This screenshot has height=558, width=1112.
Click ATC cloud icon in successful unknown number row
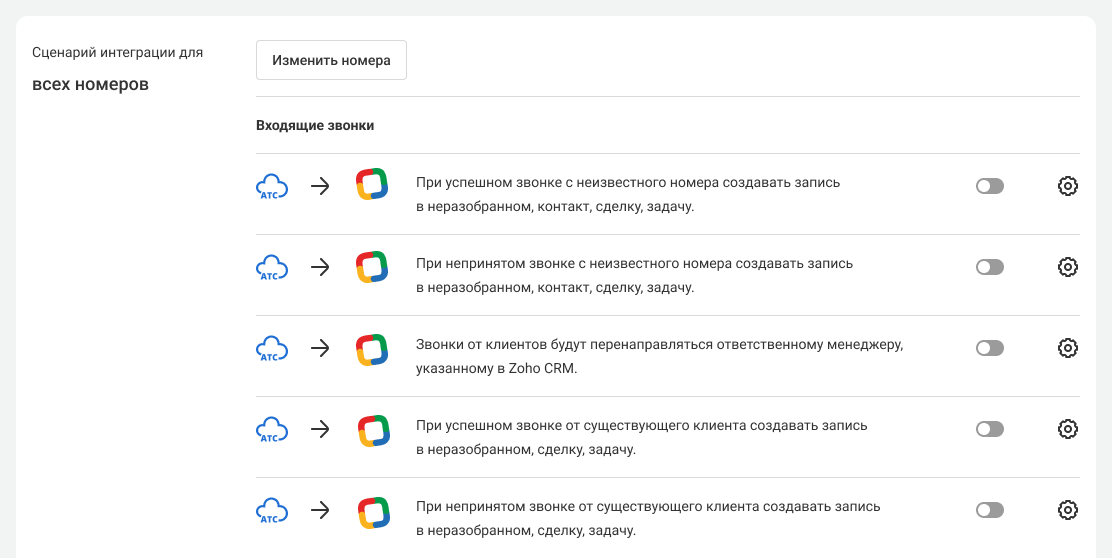[x=272, y=186]
